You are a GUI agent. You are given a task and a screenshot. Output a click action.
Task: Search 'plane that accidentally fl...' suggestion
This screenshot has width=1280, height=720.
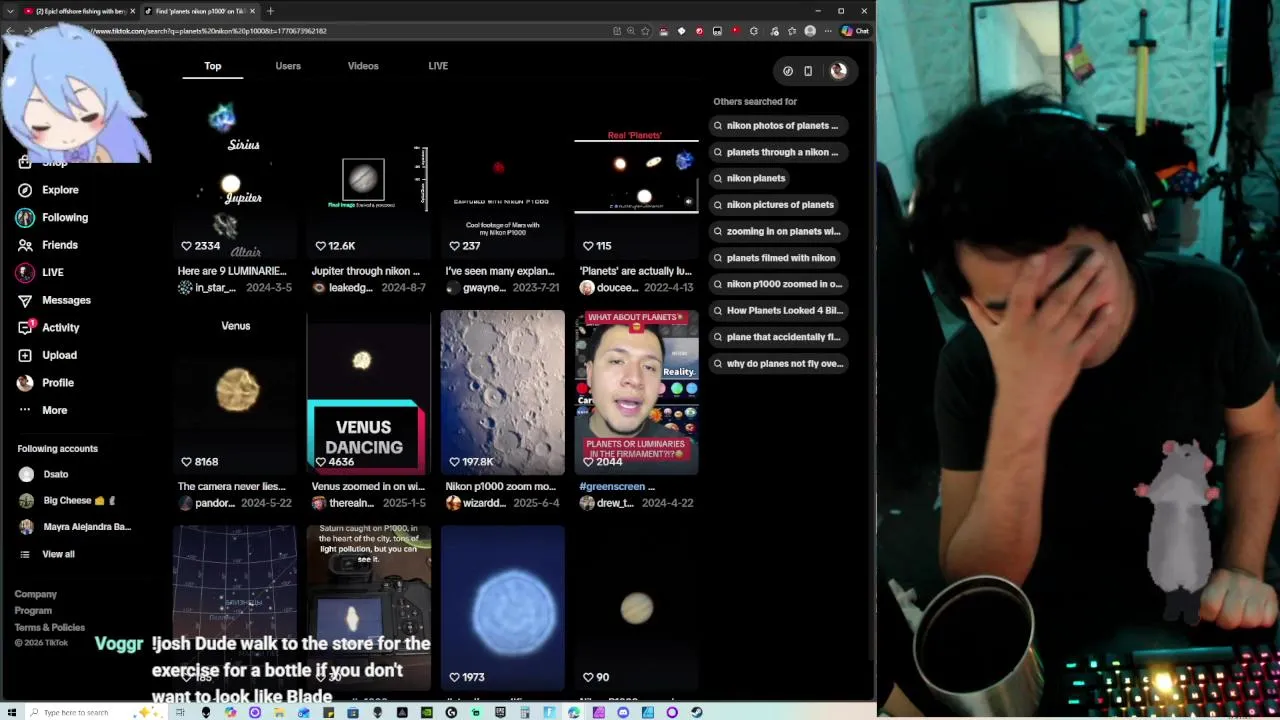(x=779, y=337)
